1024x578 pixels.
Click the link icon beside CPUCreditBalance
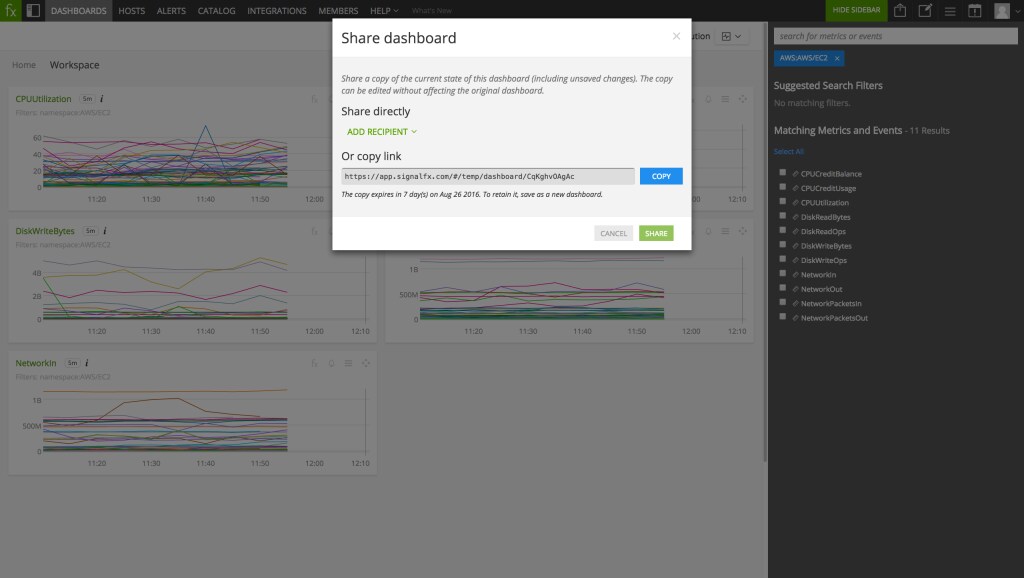(x=795, y=174)
